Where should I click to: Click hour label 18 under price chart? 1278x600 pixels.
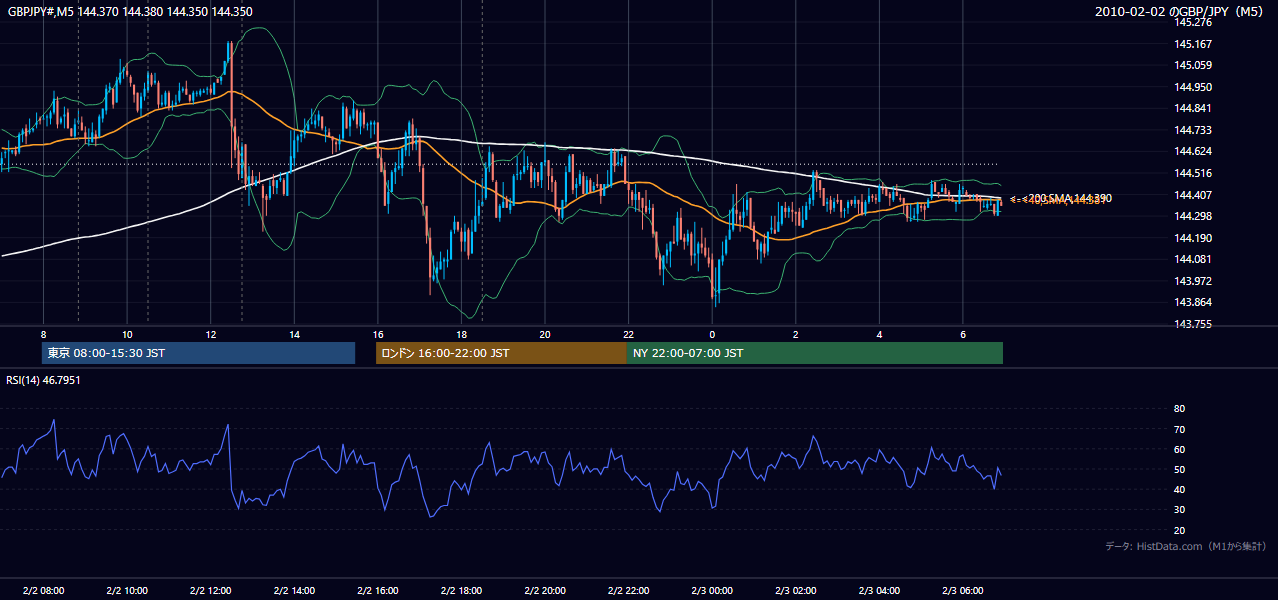(461, 334)
